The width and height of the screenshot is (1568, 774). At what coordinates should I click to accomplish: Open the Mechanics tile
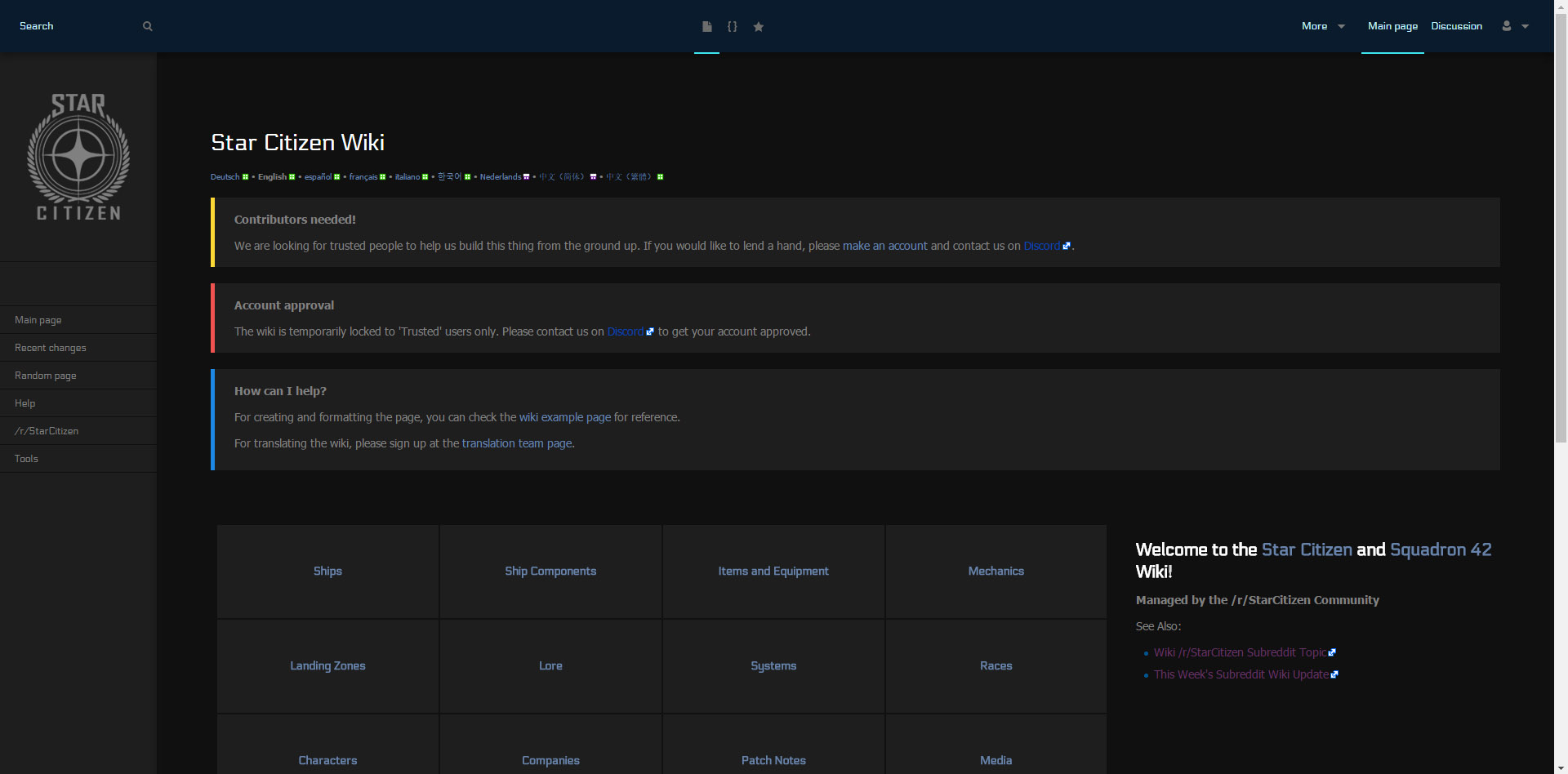click(996, 572)
